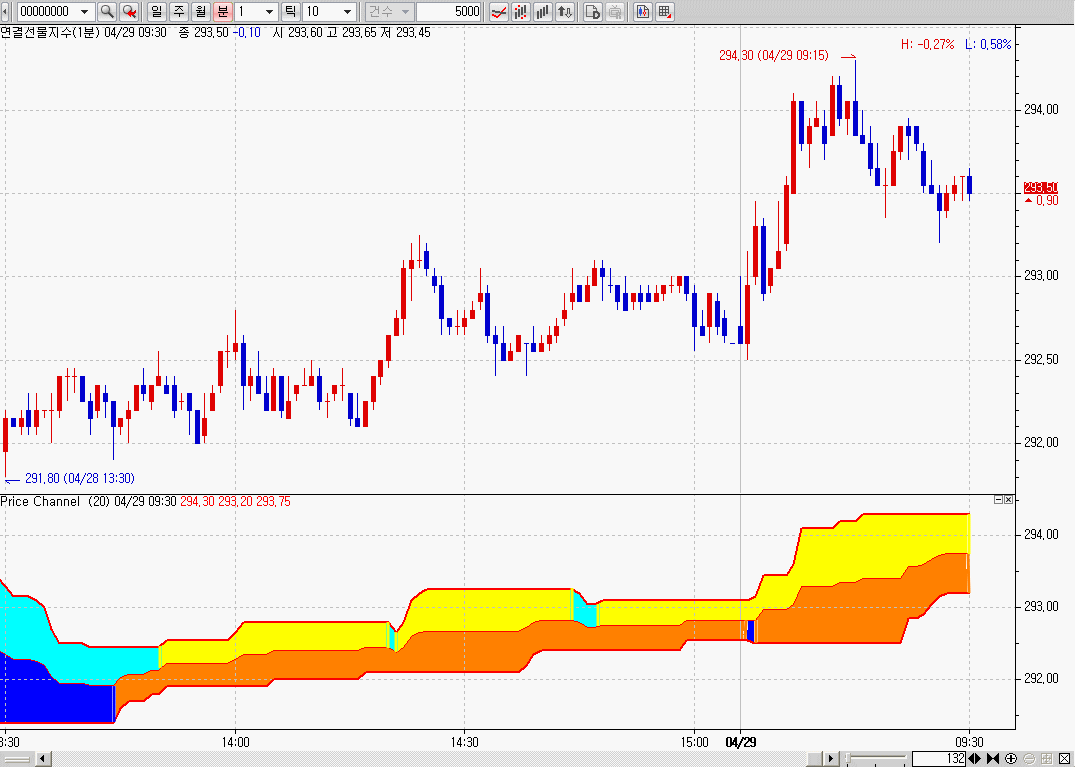This screenshot has width=1075, height=767.
Task: Click the zoom in plus circle icon
Action: click(1011, 758)
